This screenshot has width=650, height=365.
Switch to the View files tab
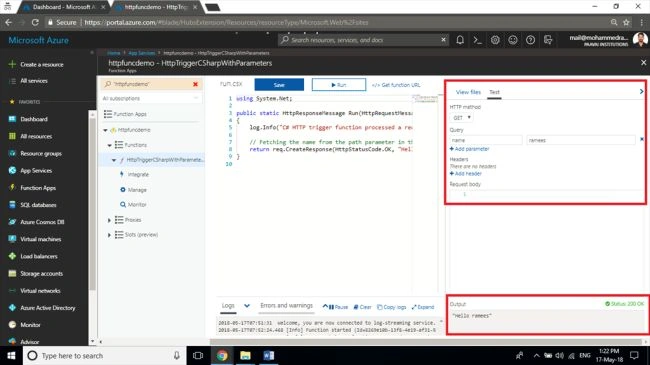click(468, 92)
